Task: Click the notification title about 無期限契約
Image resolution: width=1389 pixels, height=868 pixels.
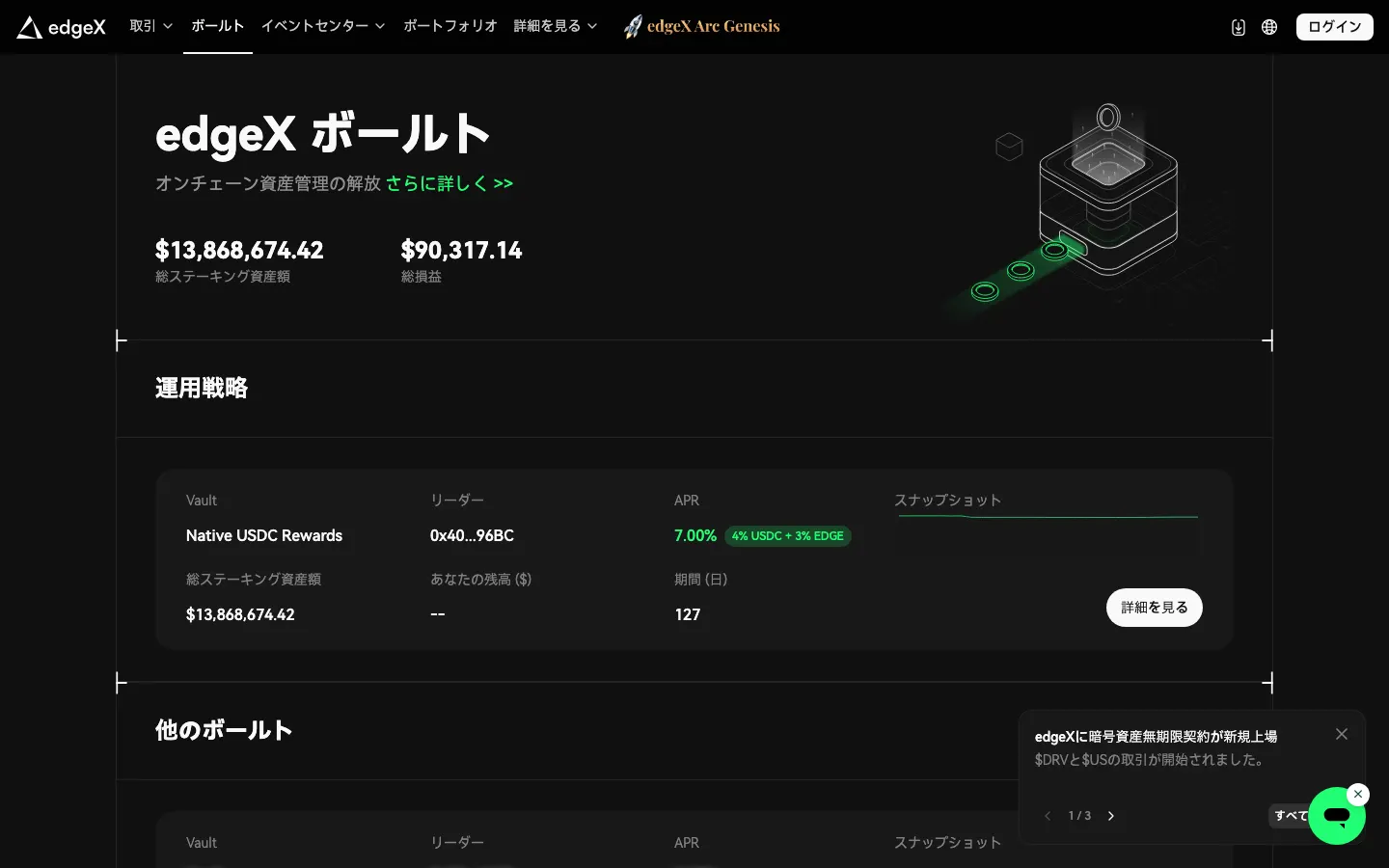Action: point(1156,737)
